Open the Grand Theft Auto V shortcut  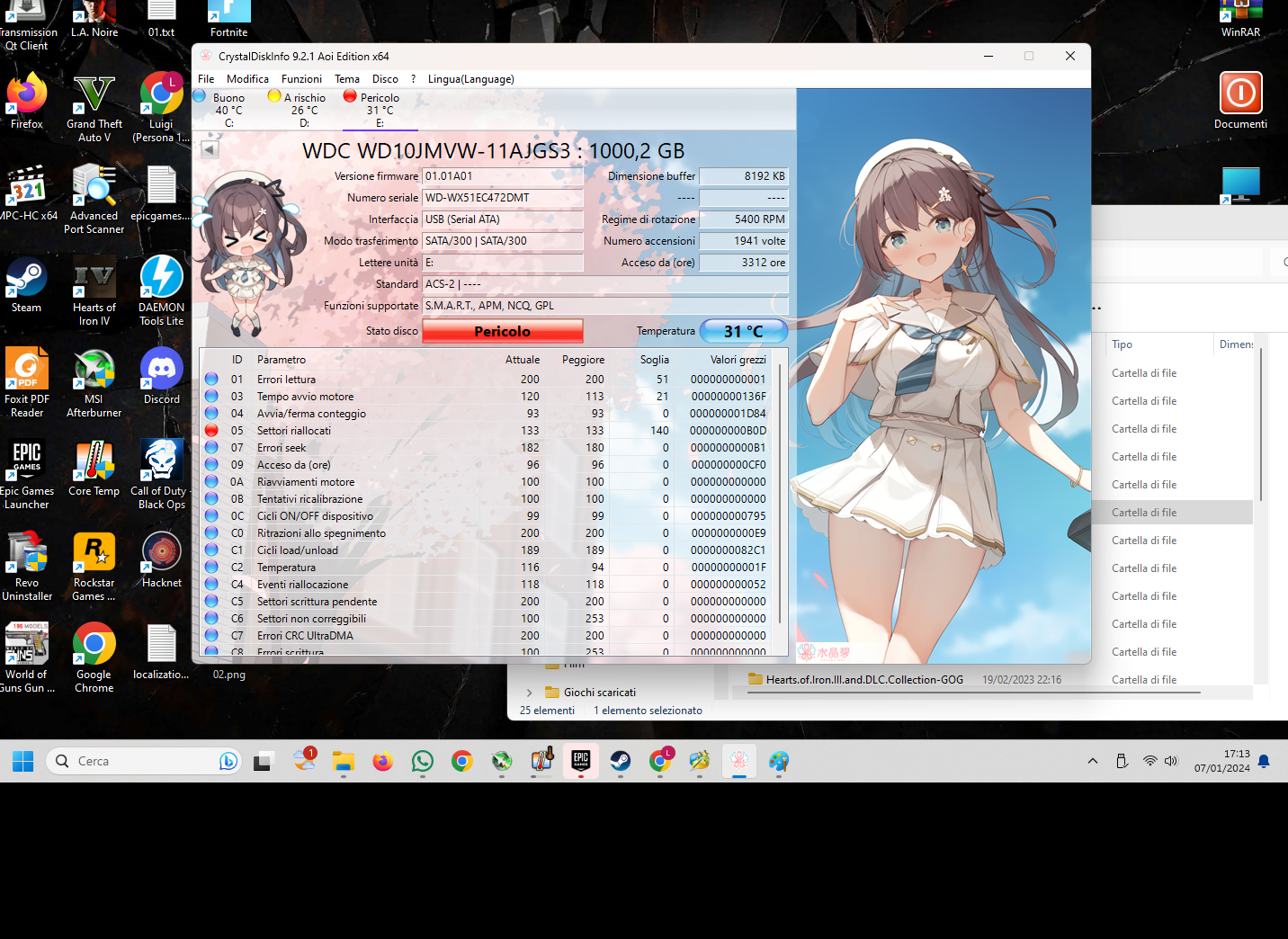(x=94, y=108)
